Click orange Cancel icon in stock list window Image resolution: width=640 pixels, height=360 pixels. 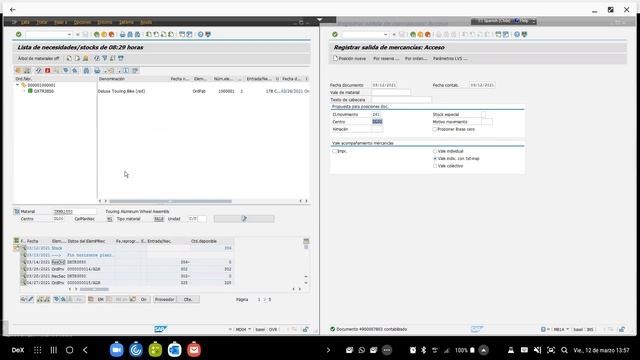click(x=111, y=34)
